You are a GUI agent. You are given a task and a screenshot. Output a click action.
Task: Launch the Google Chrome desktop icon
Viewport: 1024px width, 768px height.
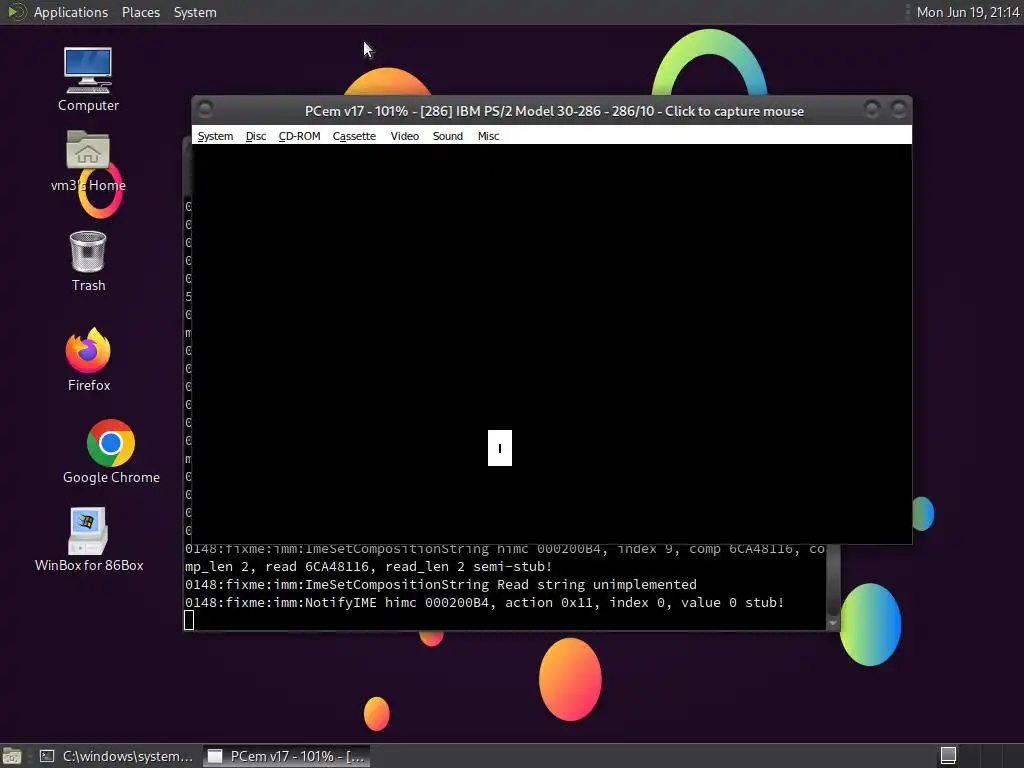pos(111,452)
